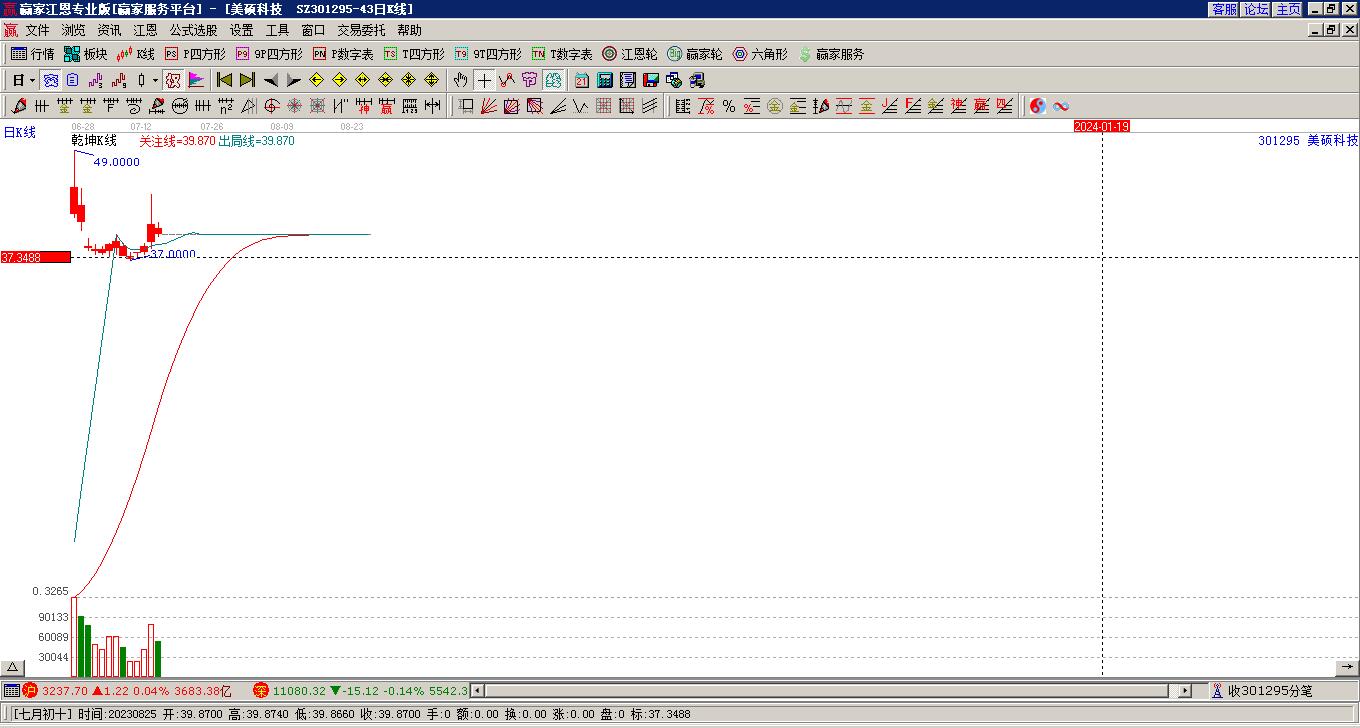Click the 客服 customer service button

1224,9
